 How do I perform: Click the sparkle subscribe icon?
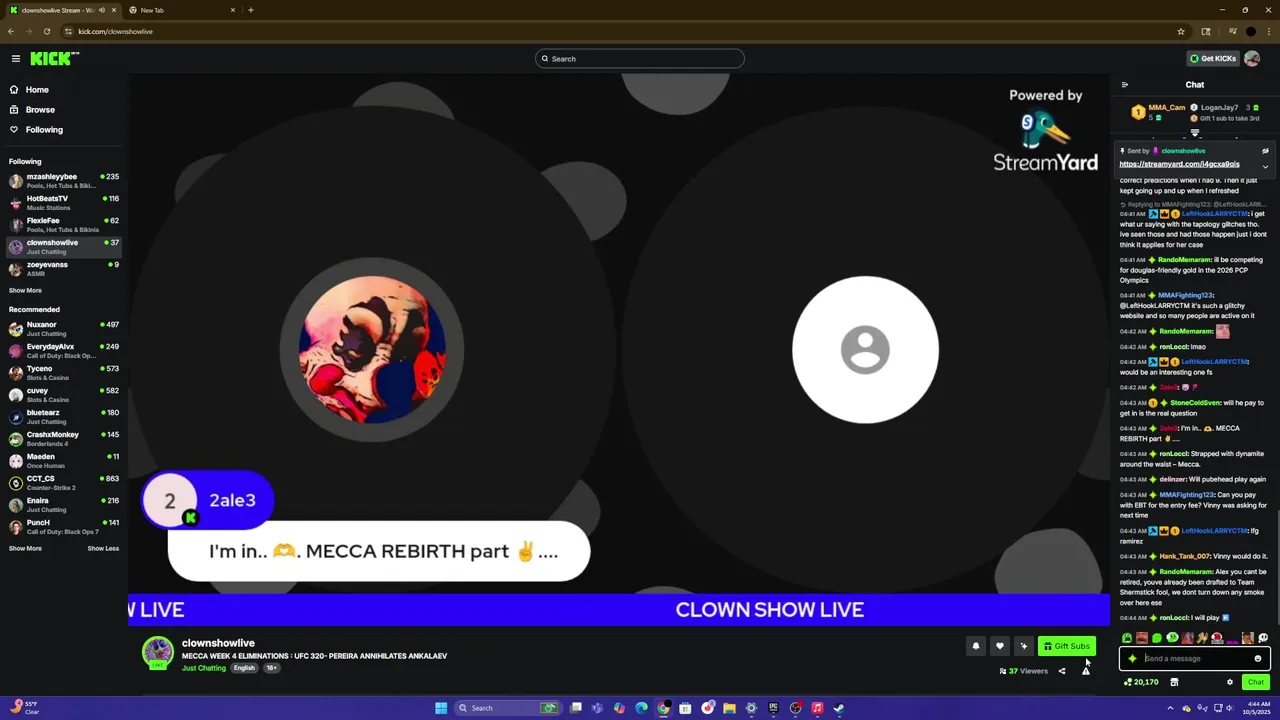(1023, 646)
